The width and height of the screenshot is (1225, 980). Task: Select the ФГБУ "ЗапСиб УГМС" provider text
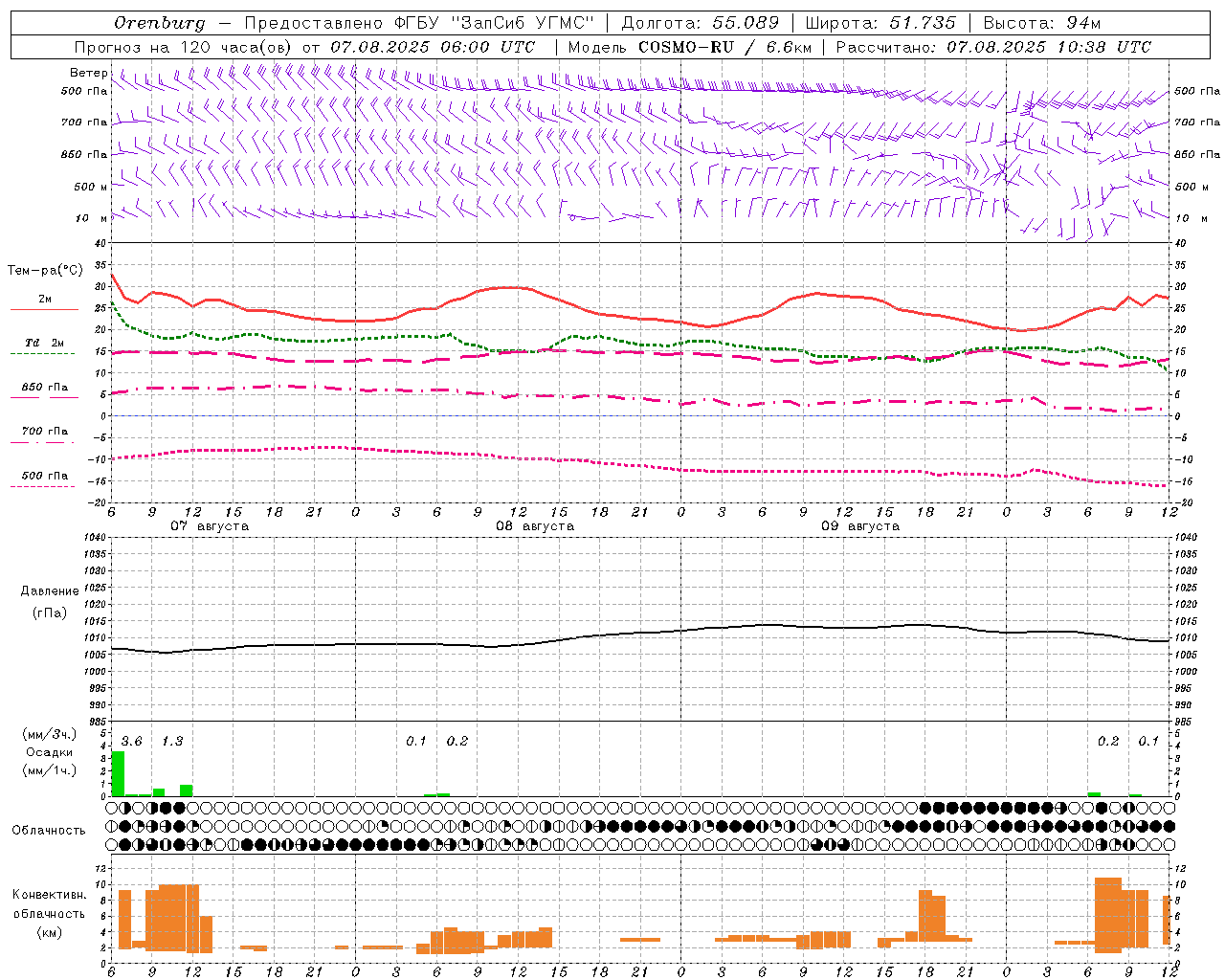495,23
